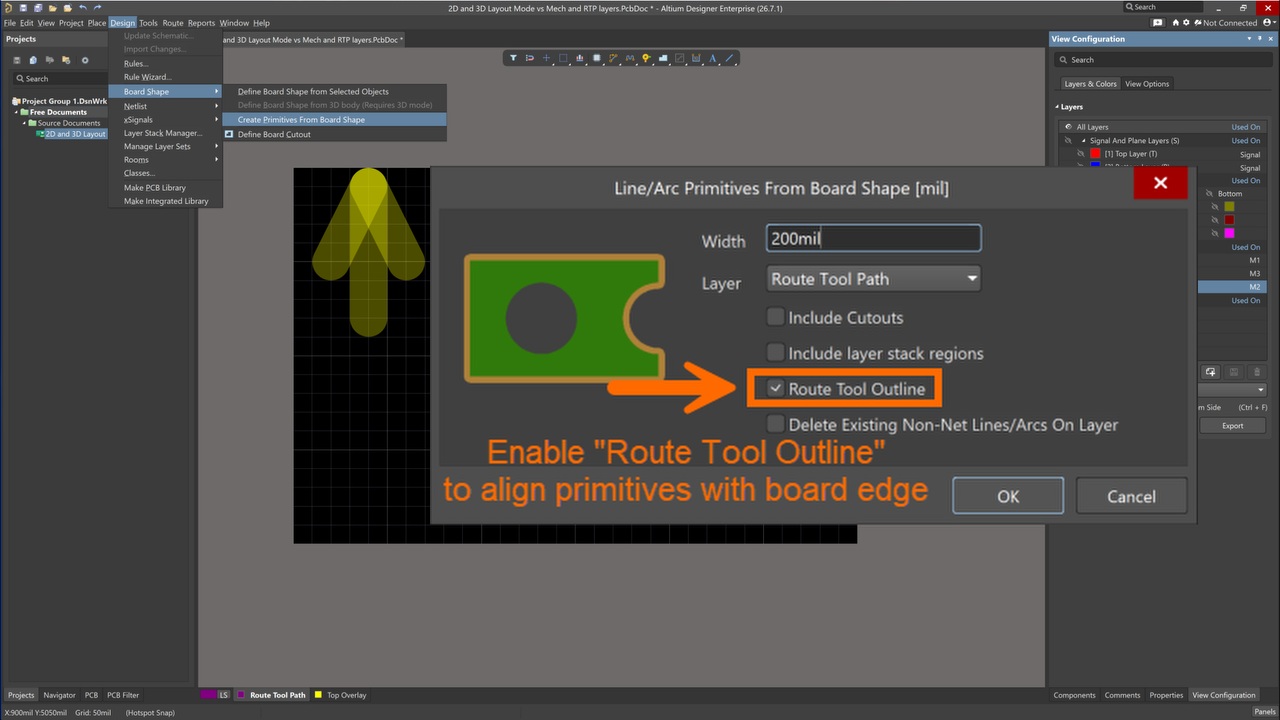Collapse Source Documents tree node
This screenshot has height=720, width=1280.
pos(25,123)
